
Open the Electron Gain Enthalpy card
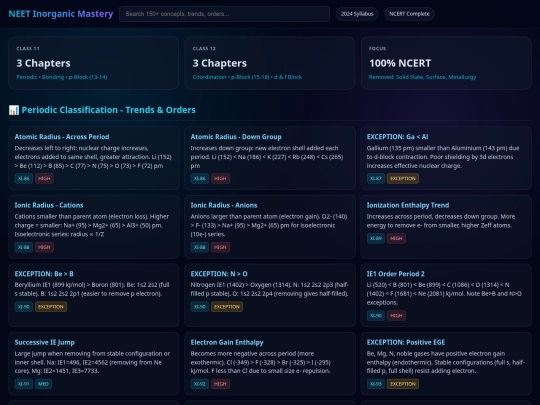click(270, 364)
